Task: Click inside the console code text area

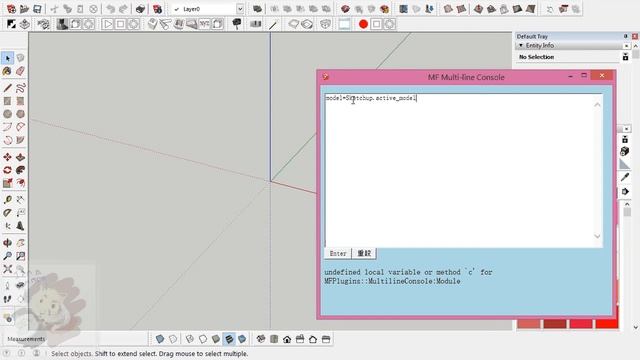Action: coord(460,171)
